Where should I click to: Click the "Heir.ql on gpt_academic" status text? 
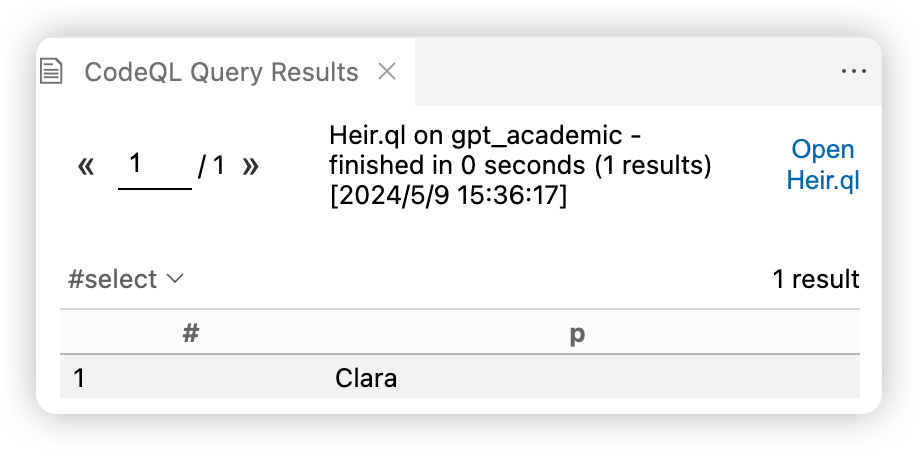pyautogui.click(x=475, y=136)
